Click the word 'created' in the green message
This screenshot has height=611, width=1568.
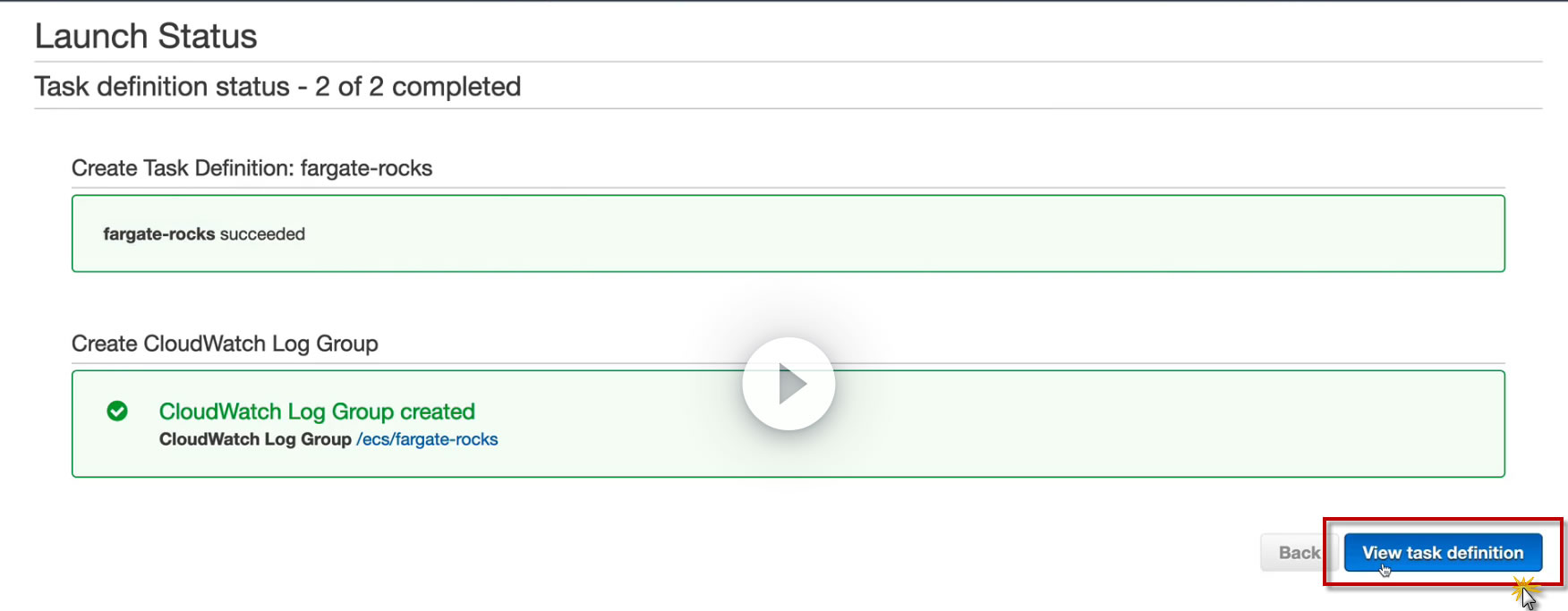coord(438,412)
